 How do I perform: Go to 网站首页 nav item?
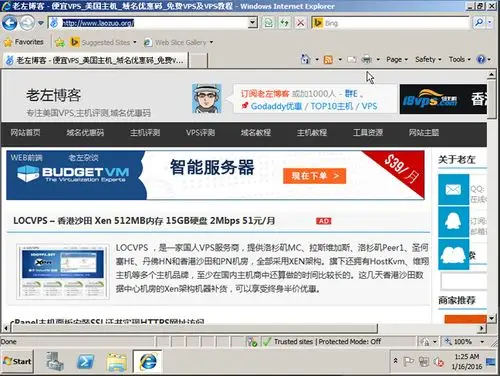click(25, 133)
